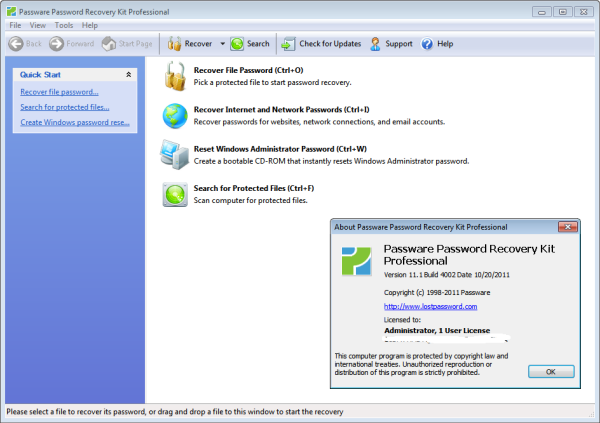600x423 pixels.
Task: Click 'Pick a protected file to start password recovery.'
Action: tap(272, 82)
